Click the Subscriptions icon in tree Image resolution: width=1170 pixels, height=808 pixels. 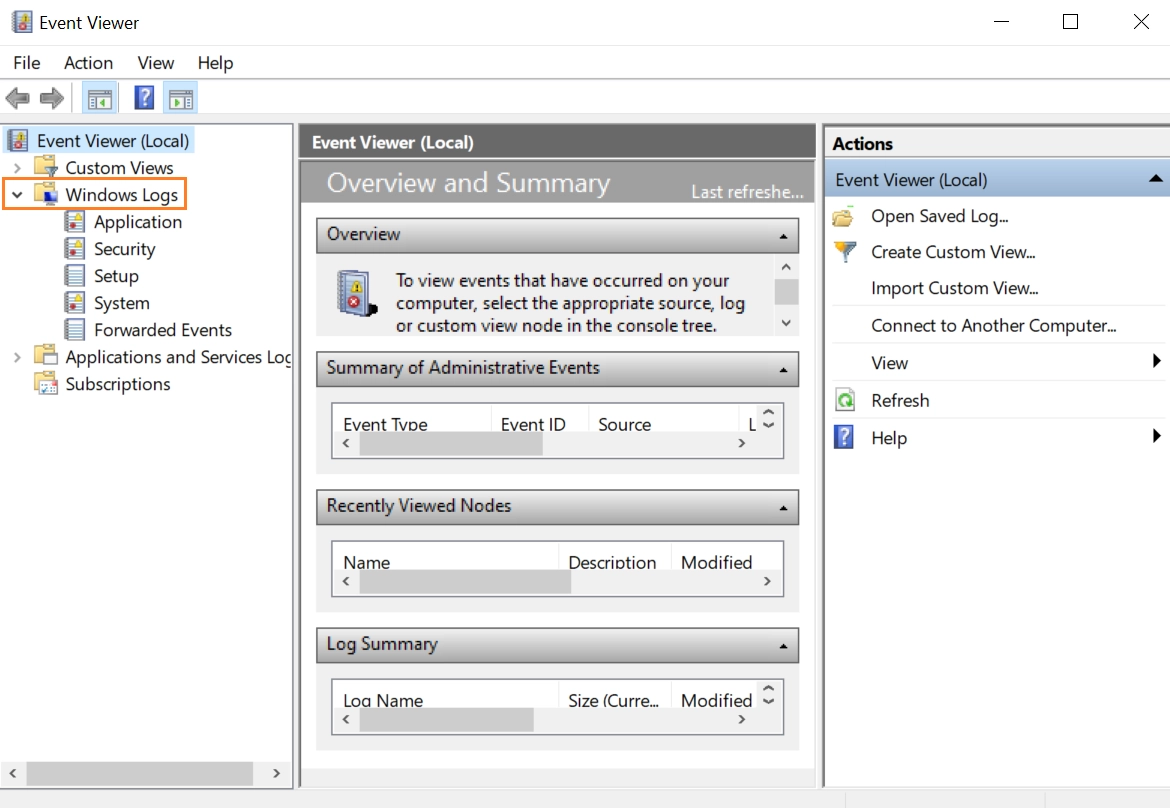coord(46,383)
